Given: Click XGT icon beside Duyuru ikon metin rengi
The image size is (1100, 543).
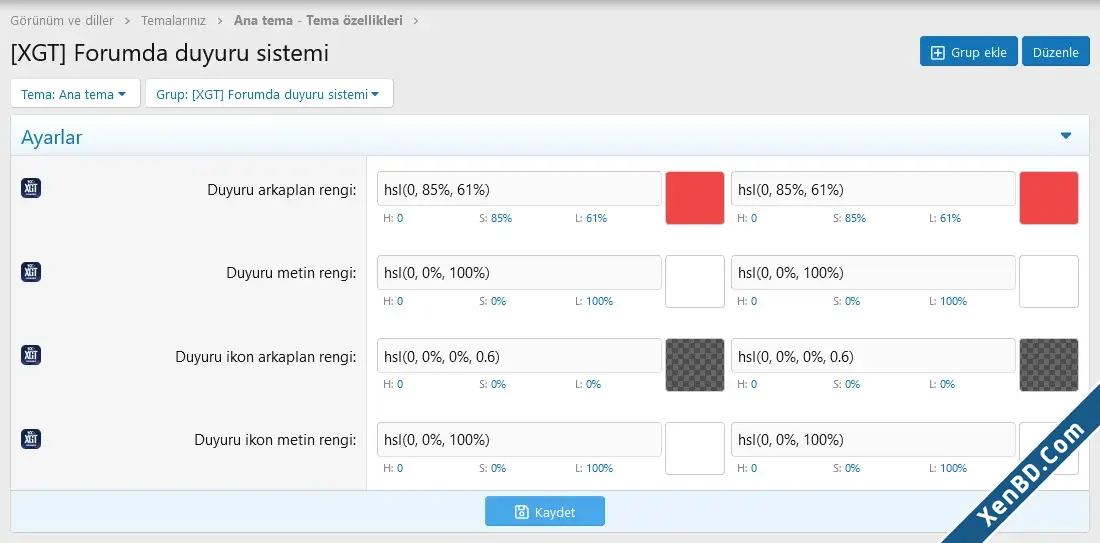Looking at the screenshot, I should click(x=31, y=438).
